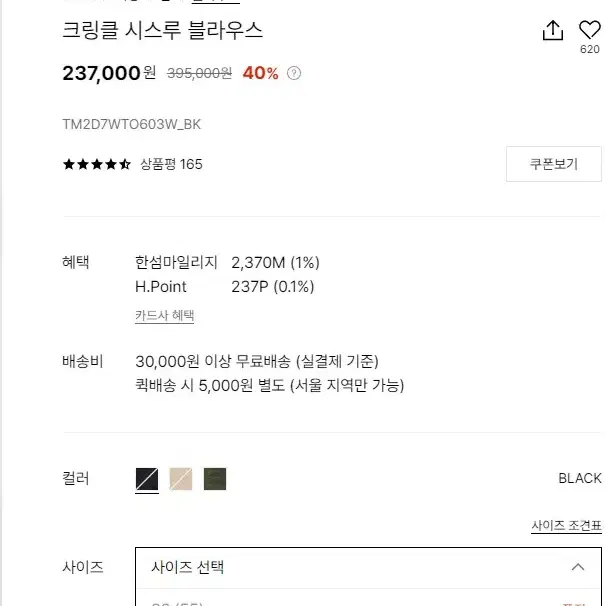Click the BLACK color name label
The height and width of the screenshot is (606, 606).
pyautogui.click(x=580, y=478)
